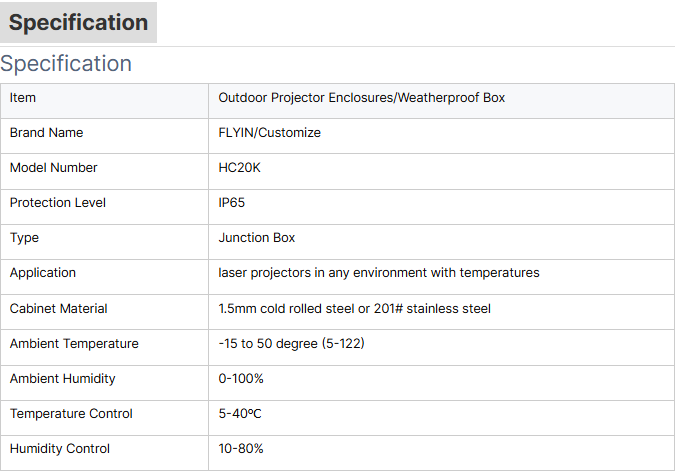Click the Cabinet Material label
675x473 pixels.
click(x=59, y=309)
